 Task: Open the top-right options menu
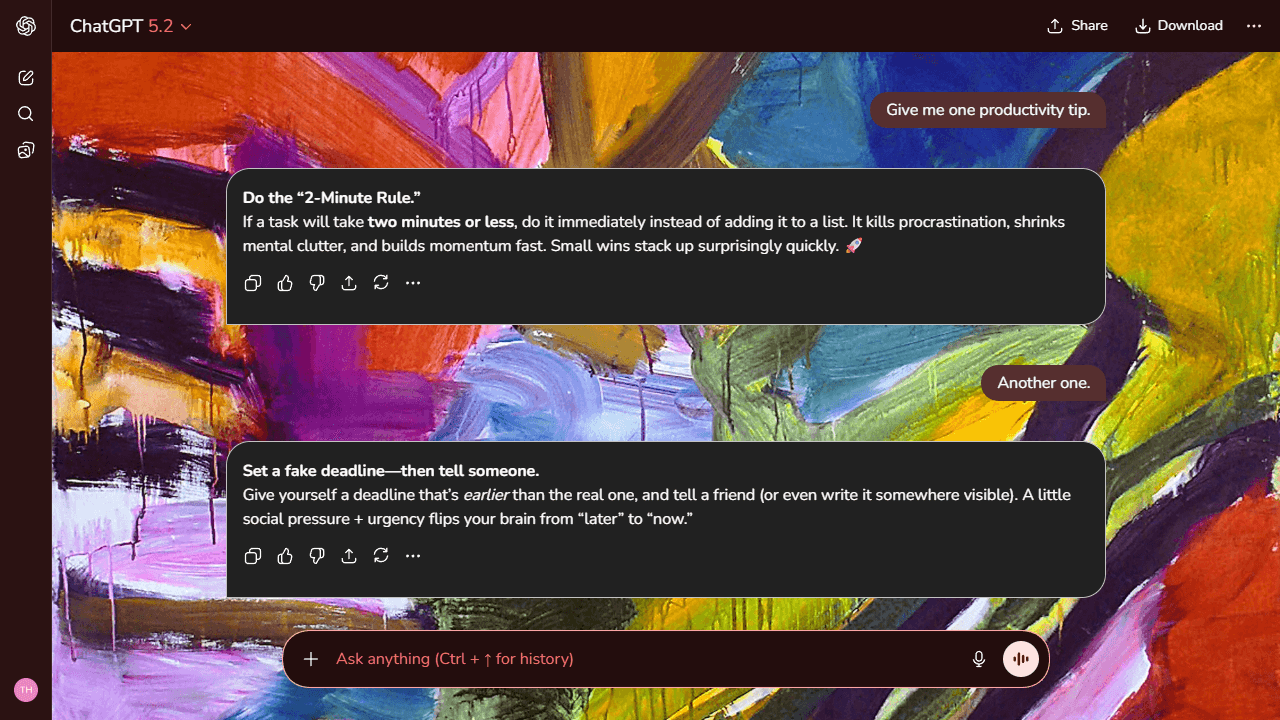click(1254, 26)
